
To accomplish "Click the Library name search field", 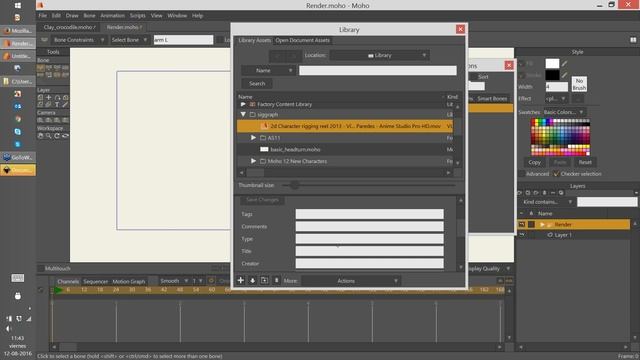I will (378, 71).
